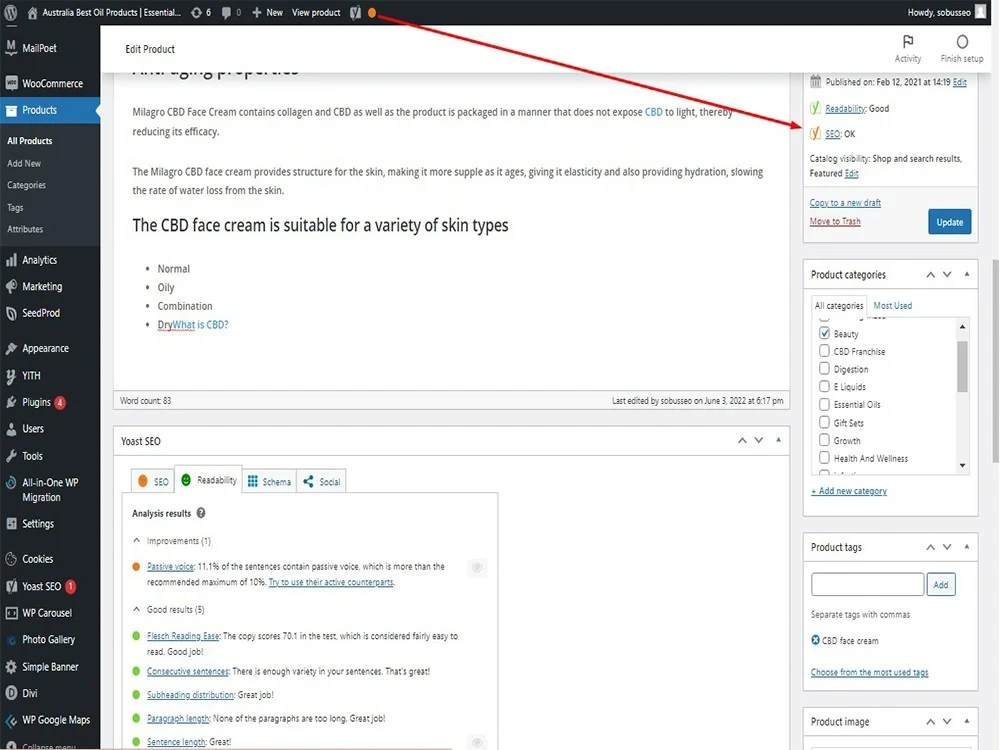Click the Add tag button
Image resolution: width=1000 pixels, height=750 pixels.
[941, 584]
